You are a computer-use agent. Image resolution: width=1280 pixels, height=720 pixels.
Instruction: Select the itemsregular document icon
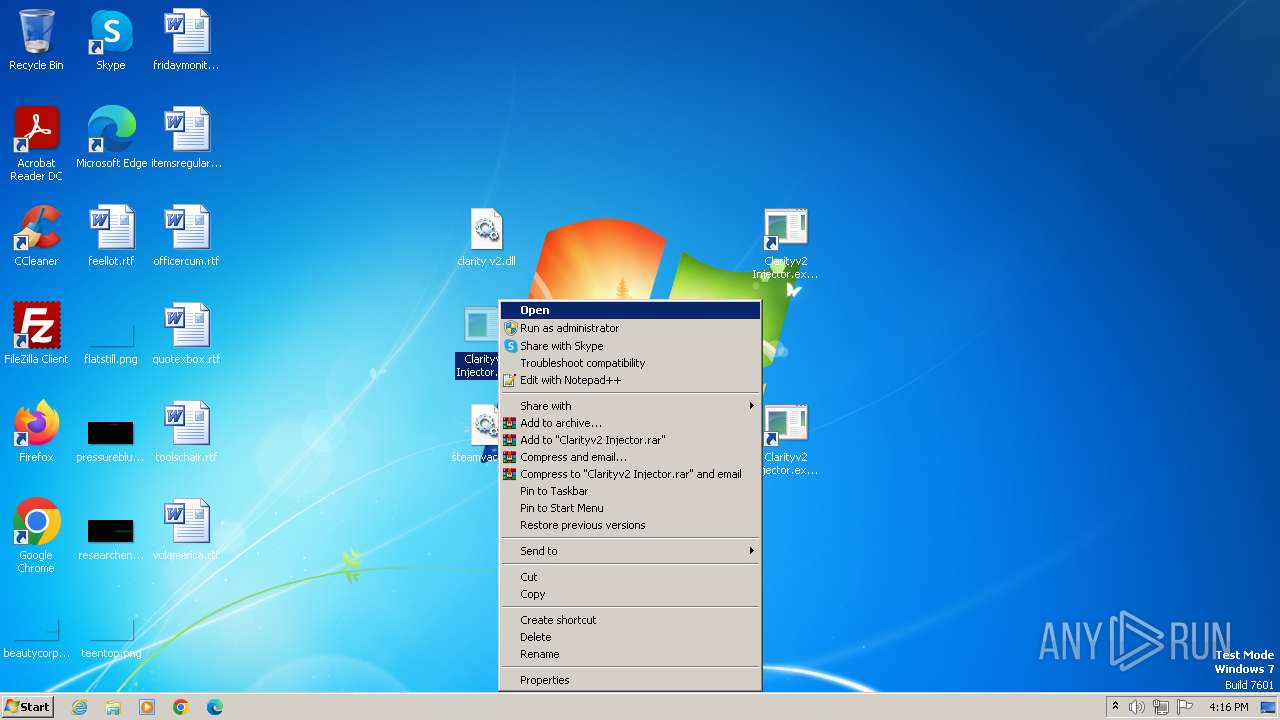[x=186, y=138]
